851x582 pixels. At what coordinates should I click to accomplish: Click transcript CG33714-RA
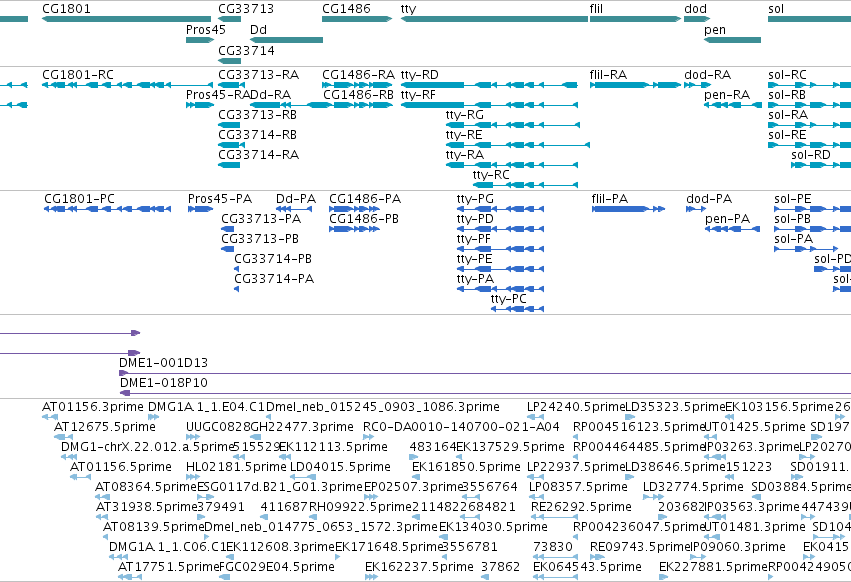(x=229, y=165)
